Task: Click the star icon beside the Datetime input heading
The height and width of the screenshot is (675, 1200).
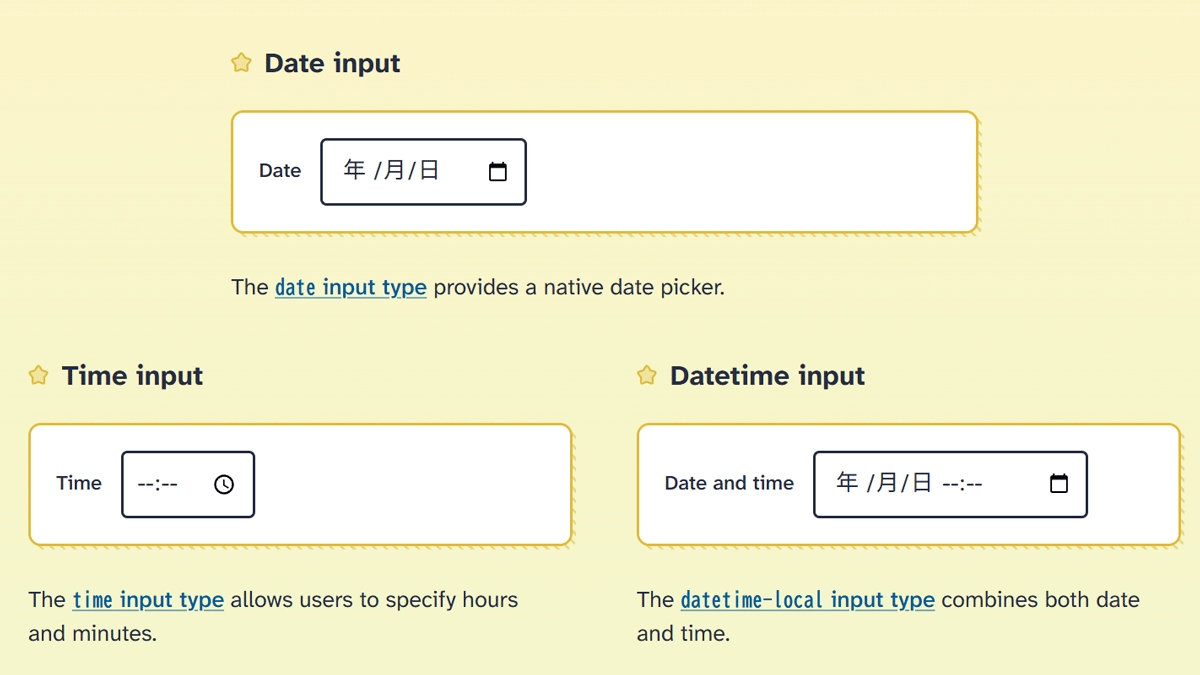Action: click(x=647, y=376)
